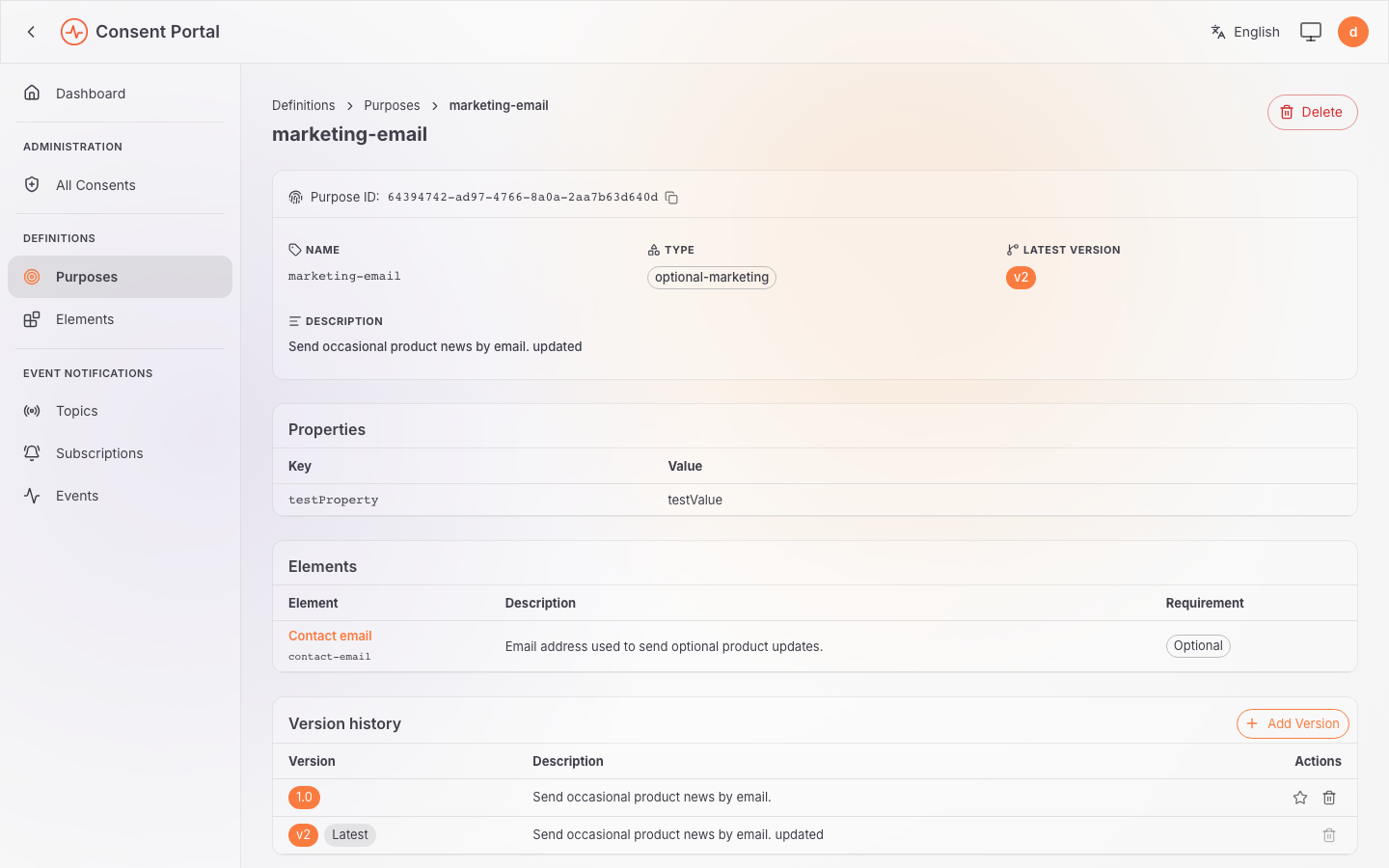Click the Optional requirement badge
Screen dimensions: 1389x868
pos(1198,646)
